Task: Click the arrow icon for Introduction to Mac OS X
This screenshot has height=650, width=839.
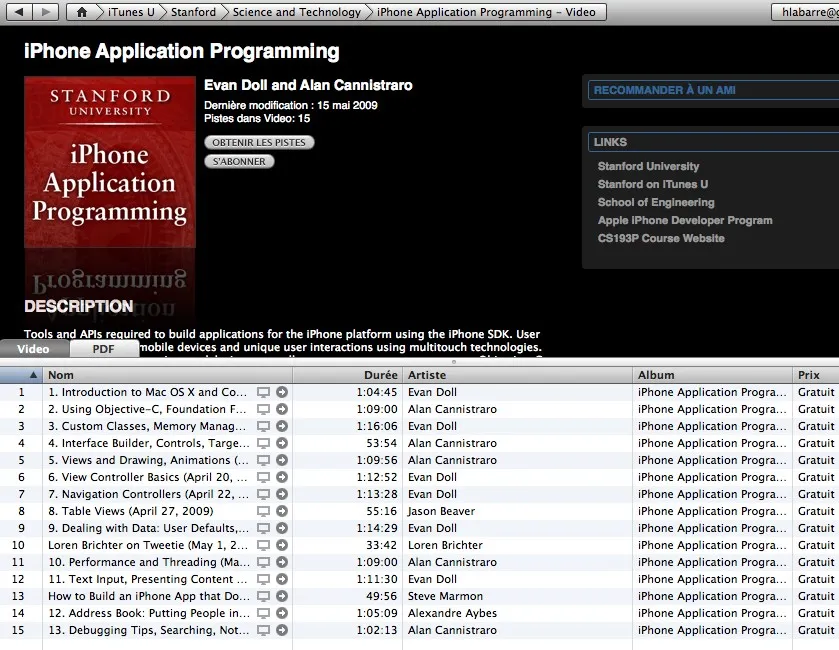Action: [282, 392]
